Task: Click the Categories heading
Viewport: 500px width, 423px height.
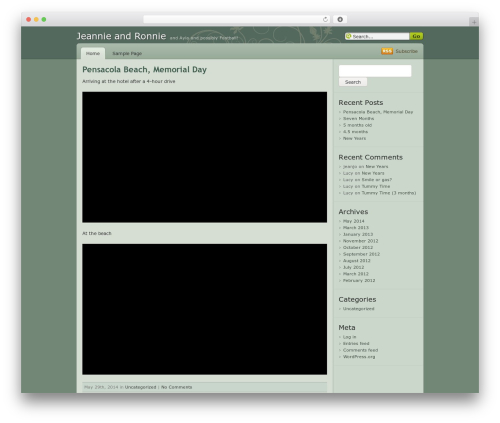Action: [357, 299]
